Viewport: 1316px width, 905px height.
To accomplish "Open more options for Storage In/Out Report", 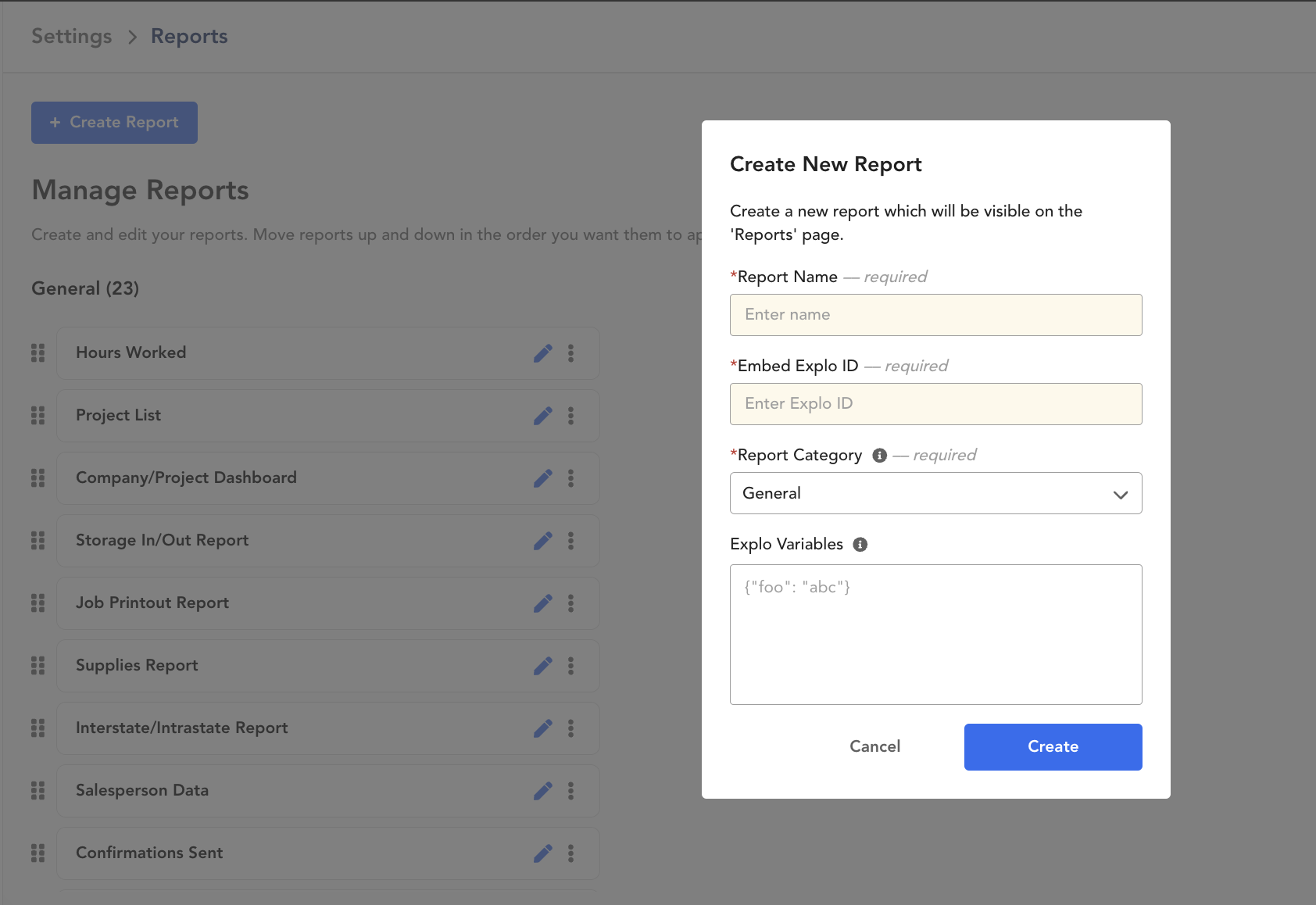I will click(571, 541).
